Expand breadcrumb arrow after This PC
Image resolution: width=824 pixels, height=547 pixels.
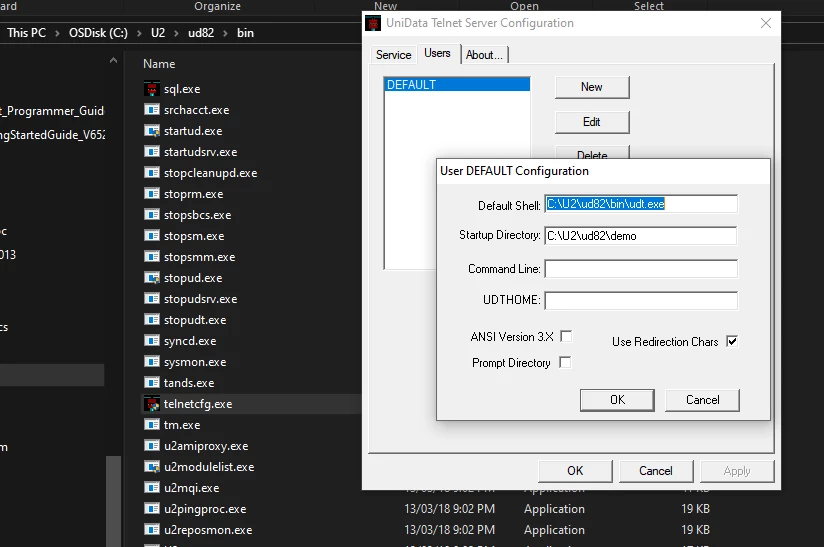[57, 33]
